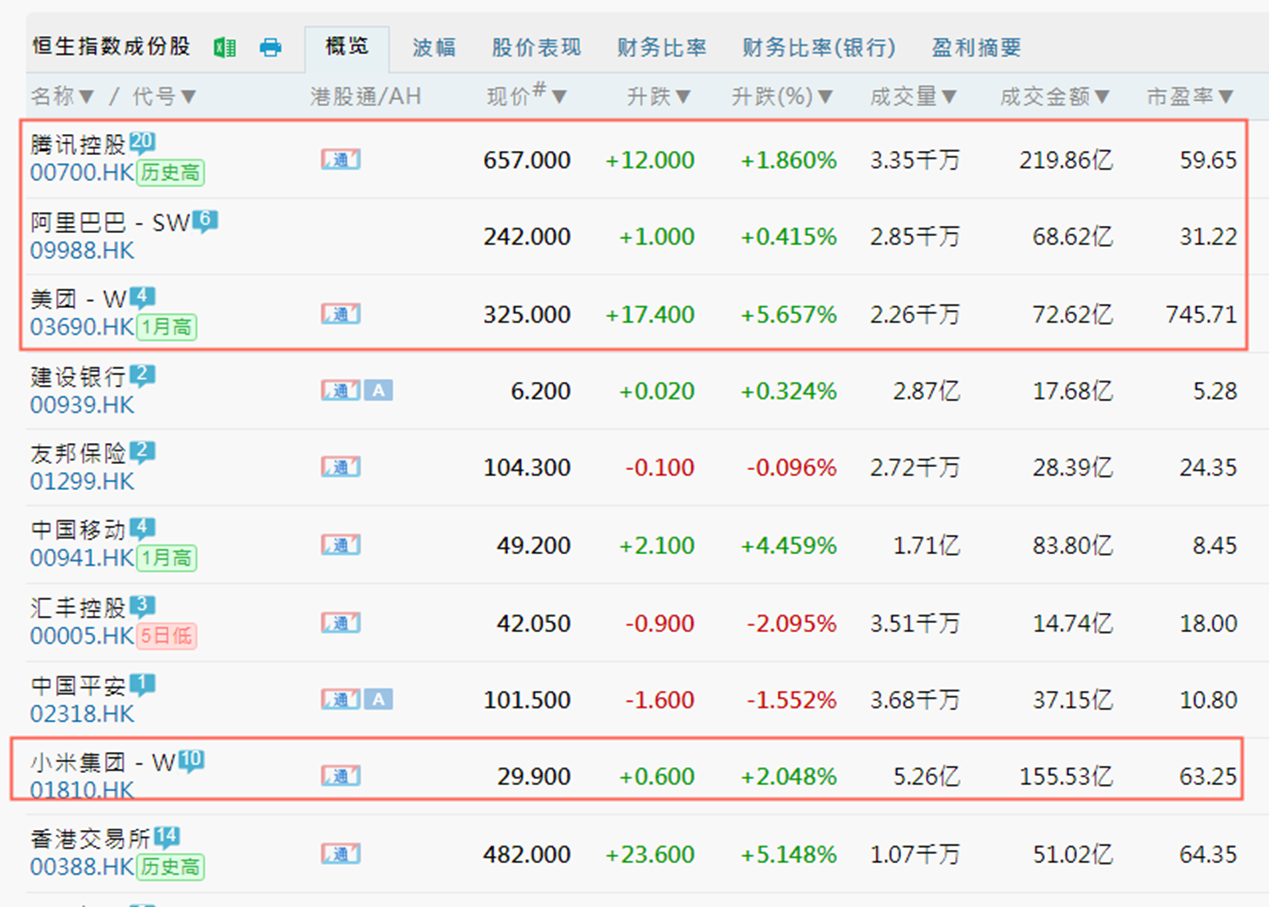The width and height of the screenshot is (1269, 907).
Task: Sort by 升跌(%) column header
Action: 783,96
